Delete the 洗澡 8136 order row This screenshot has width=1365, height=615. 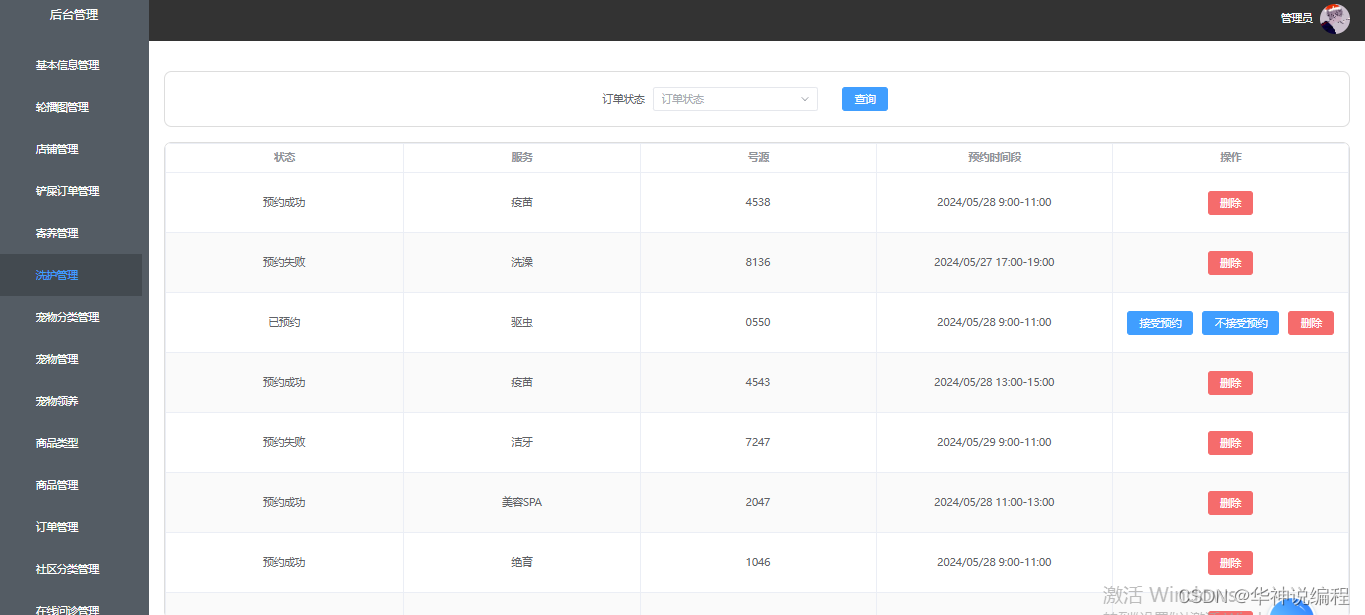1230,263
